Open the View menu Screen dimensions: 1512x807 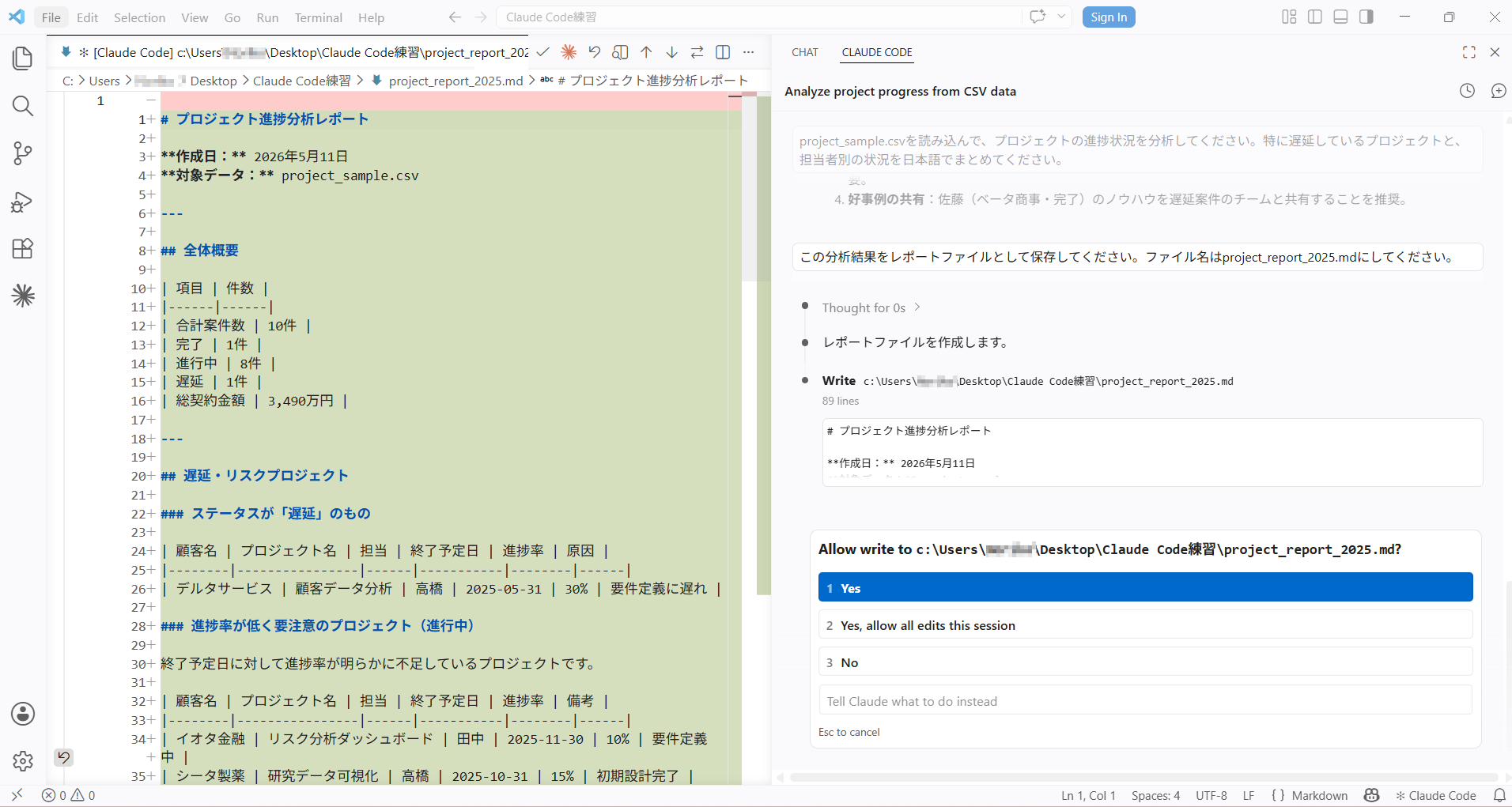click(x=195, y=17)
